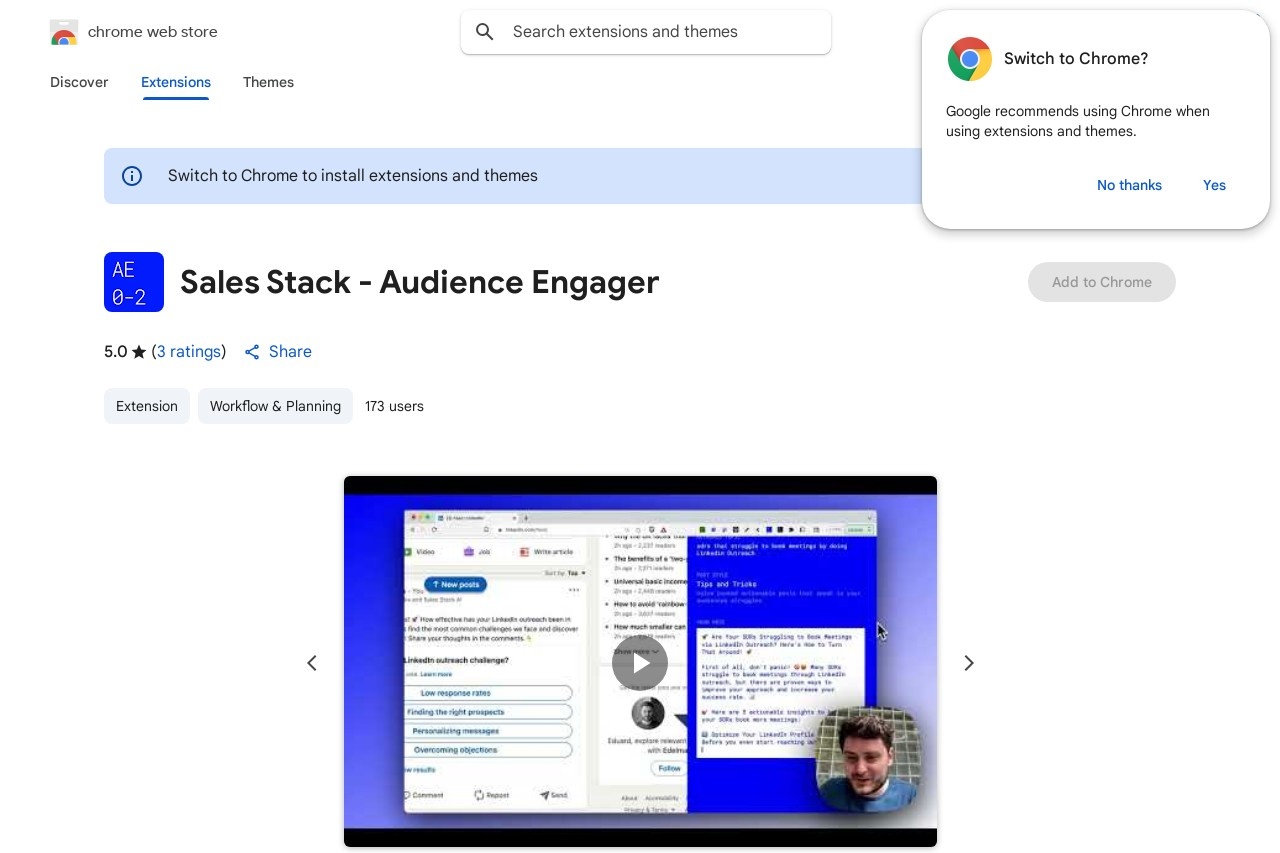
Task: Open the 3 ratings link
Action: [x=189, y=352]
